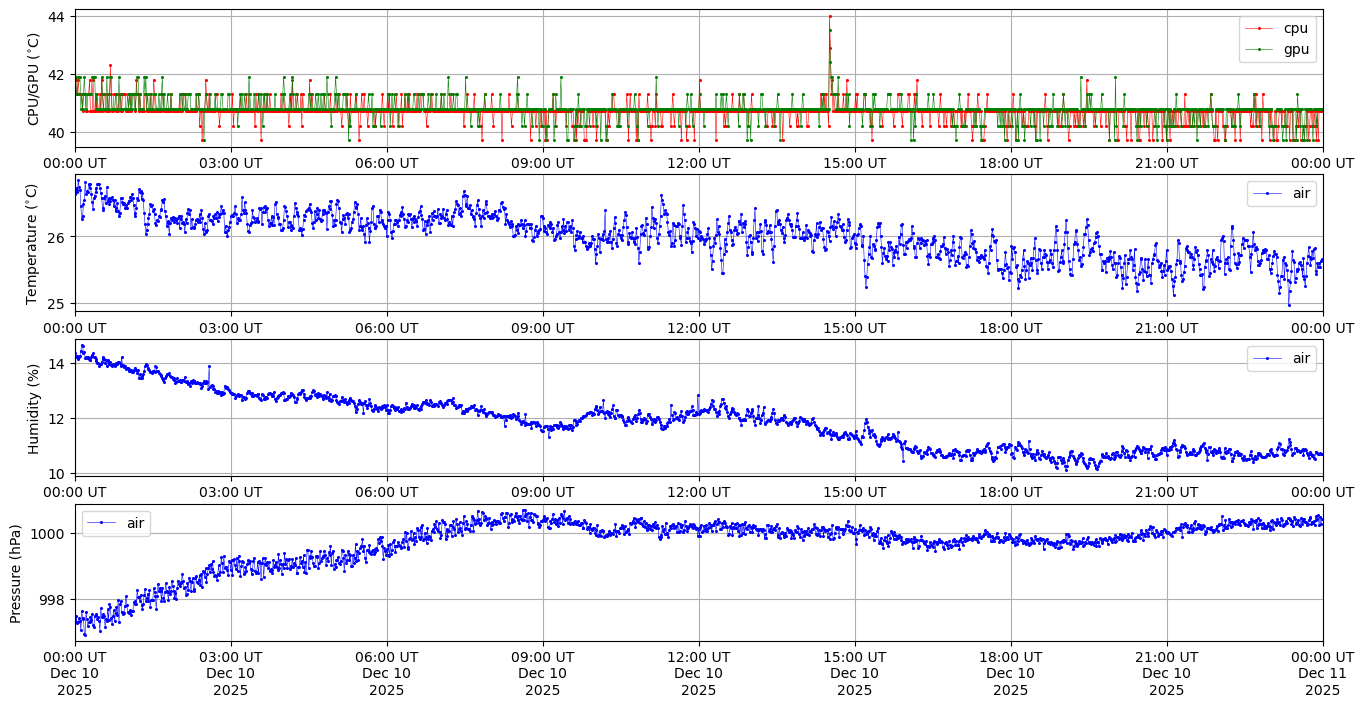Click 09:00 UT label under the CPU/GPU plot
Screen dimensions: 1364x707
[x=542, y=162]
